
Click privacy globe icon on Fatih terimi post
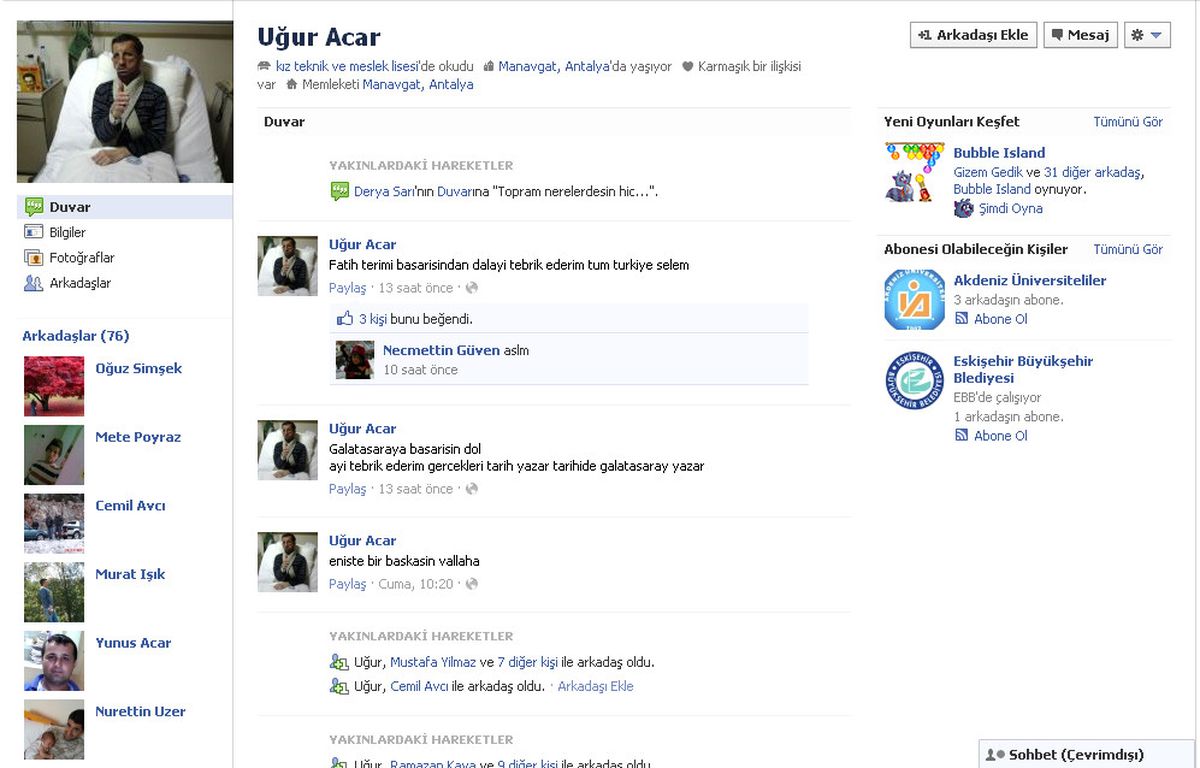tap(472, 288)
